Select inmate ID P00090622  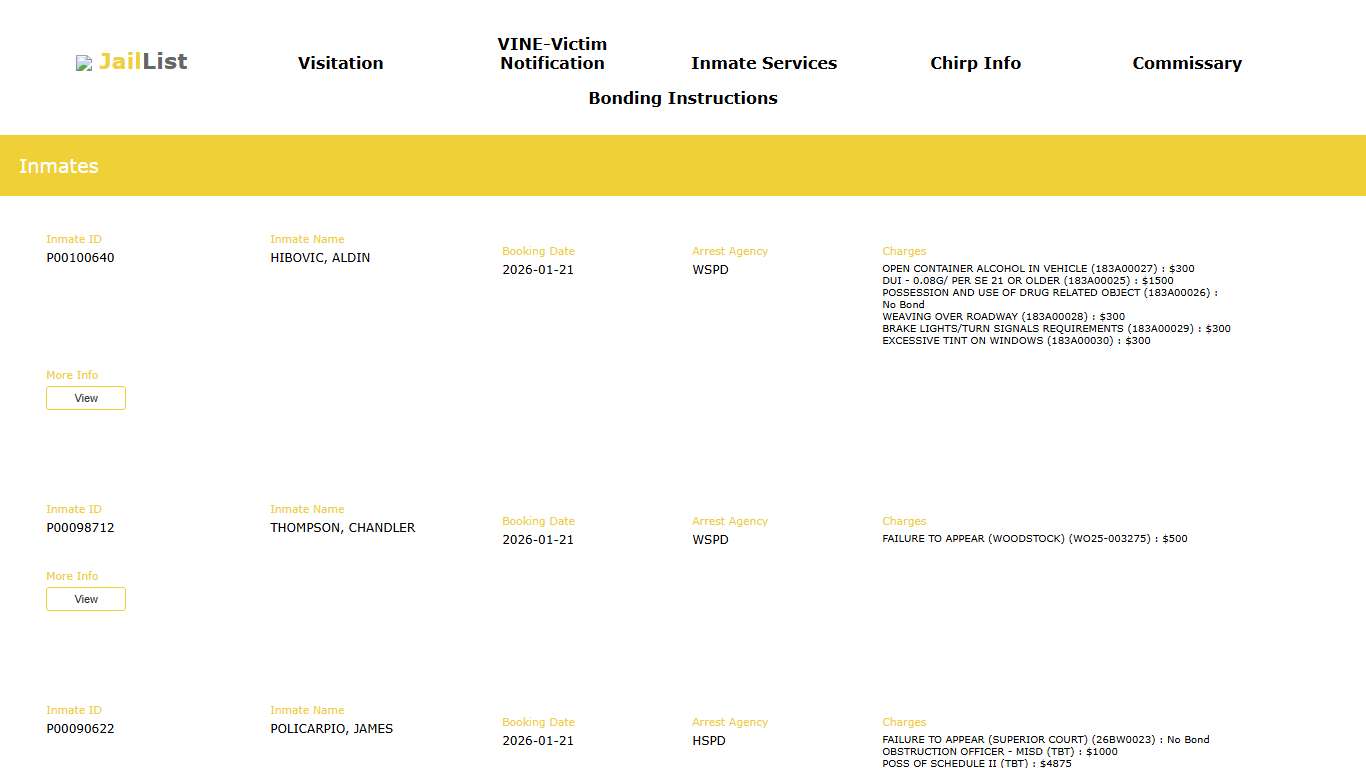click(x=80, y=729)
